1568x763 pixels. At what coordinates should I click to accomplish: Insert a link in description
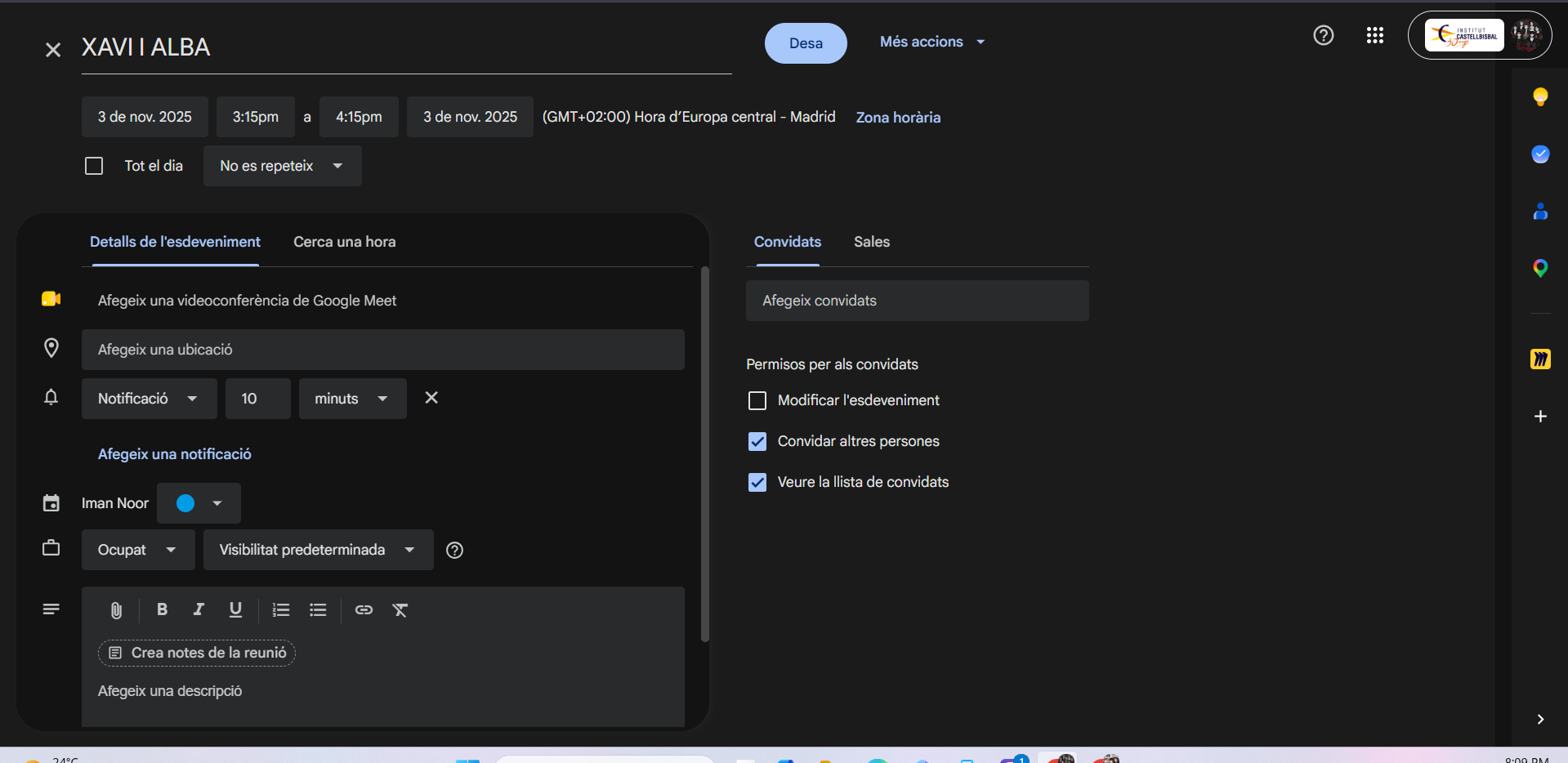click(x=364, y=609)
